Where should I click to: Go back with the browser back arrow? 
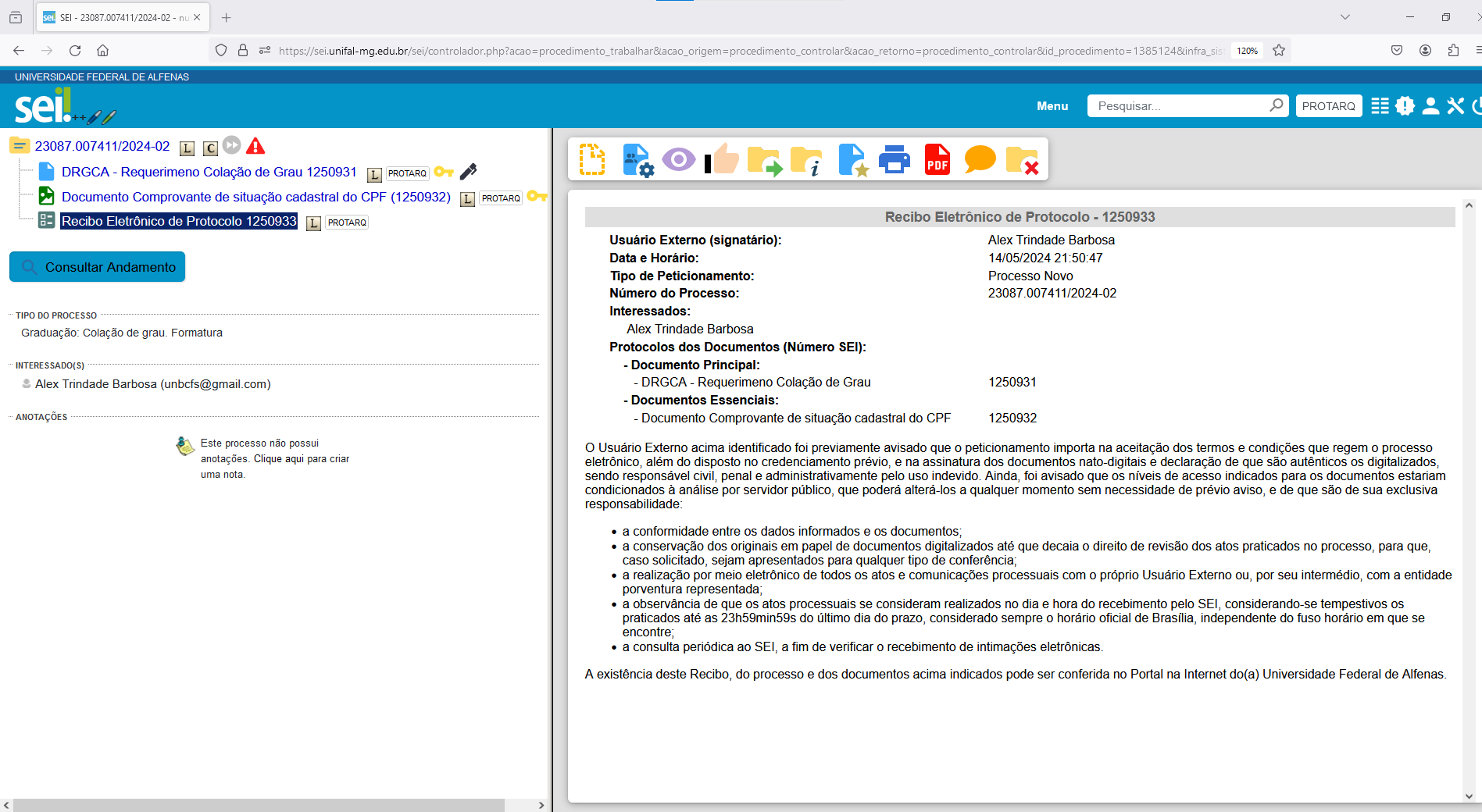pyautogui.click(x=19, y=51)
